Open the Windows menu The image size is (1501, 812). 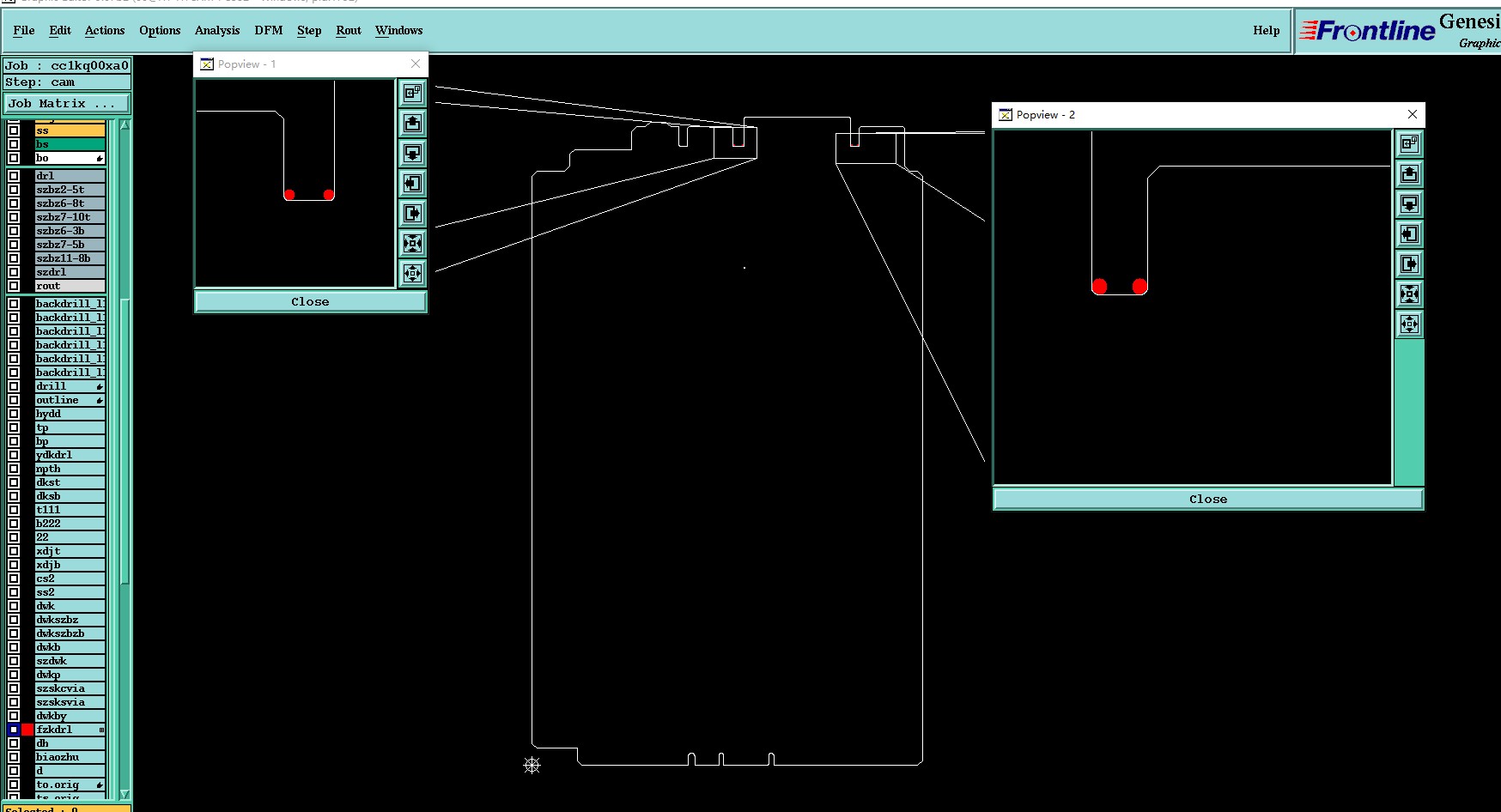399,31
